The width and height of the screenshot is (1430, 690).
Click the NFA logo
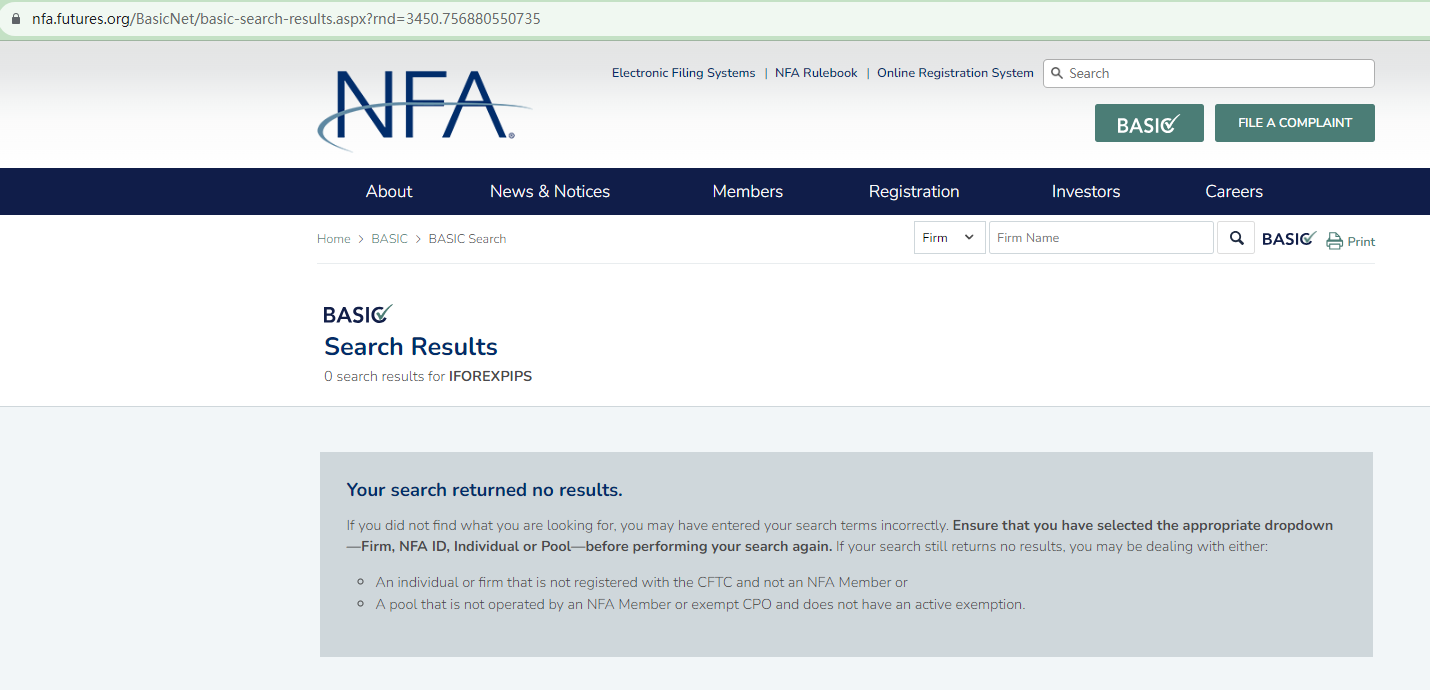(424, 108)
